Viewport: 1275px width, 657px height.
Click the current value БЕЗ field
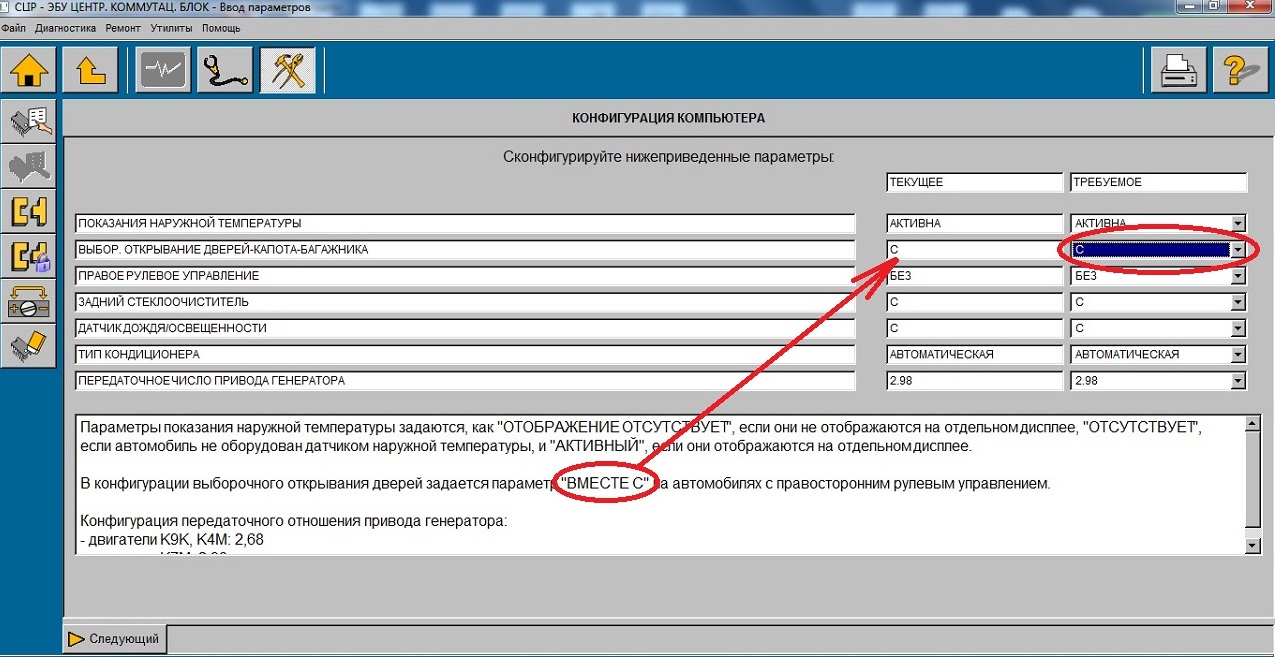click(x=974, y=276)
